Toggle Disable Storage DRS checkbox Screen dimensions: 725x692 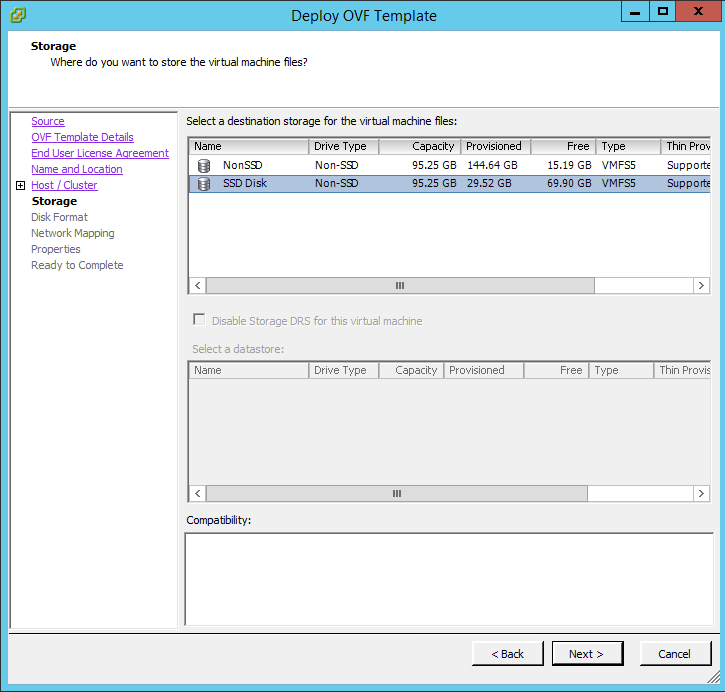tap(200, 321)
